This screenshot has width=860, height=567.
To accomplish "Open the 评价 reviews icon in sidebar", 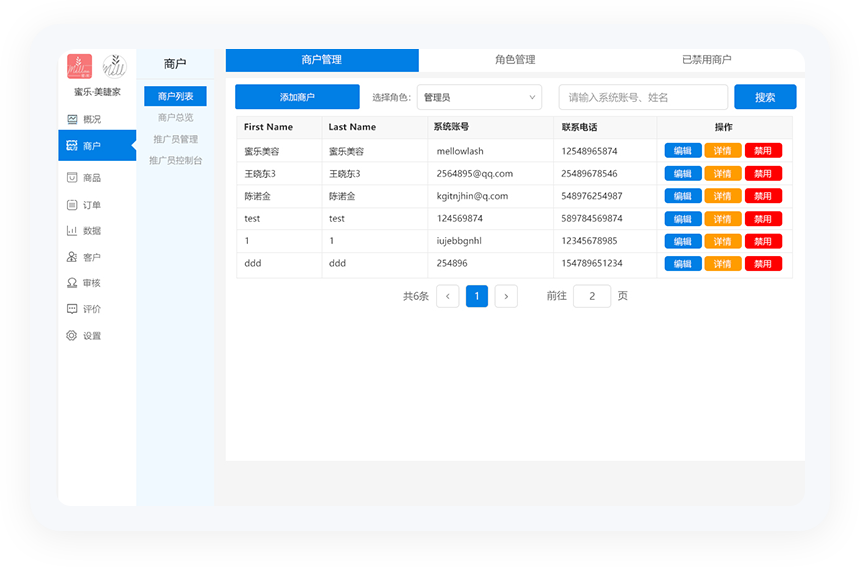I will tap(72, 309).
